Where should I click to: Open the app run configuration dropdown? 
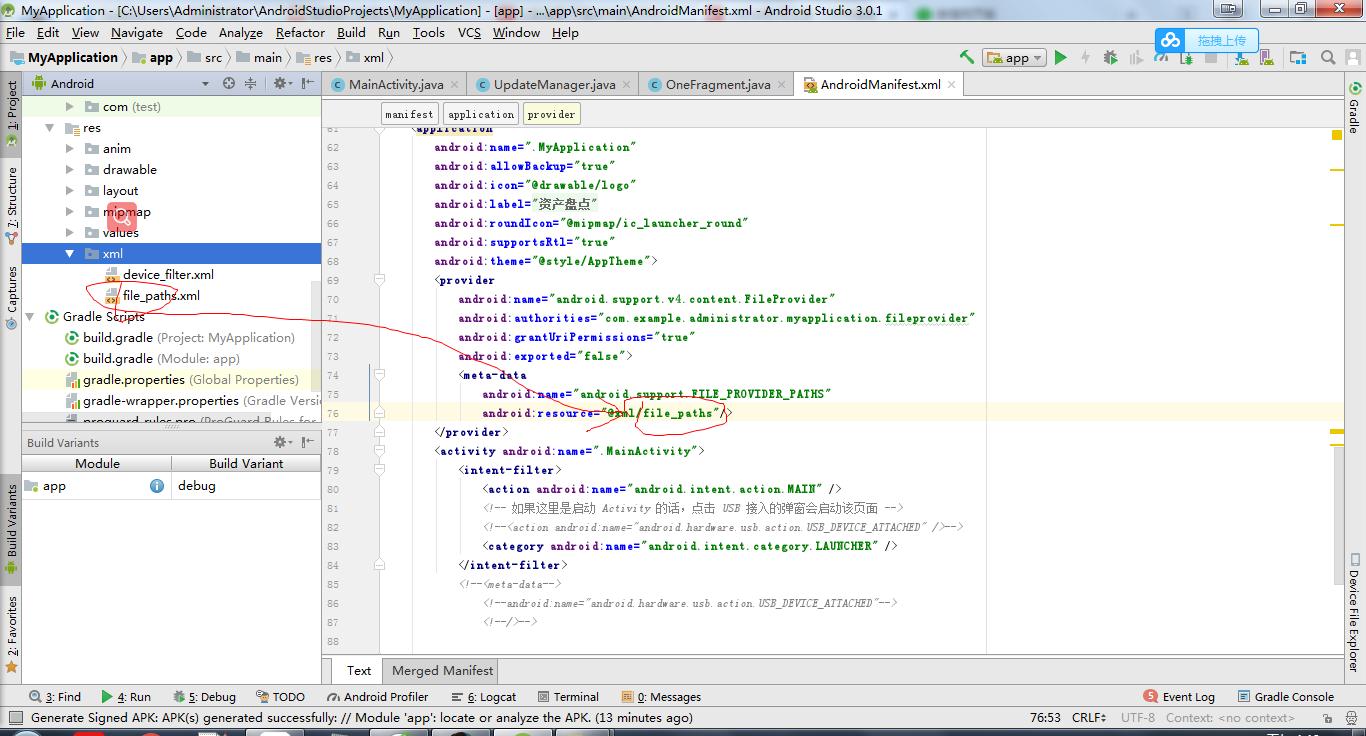pos(1014,58)
